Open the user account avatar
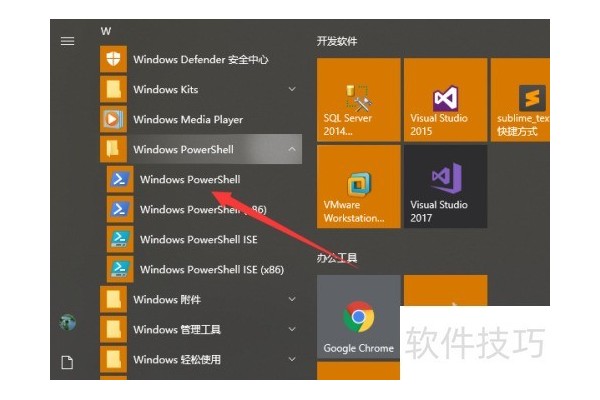 [x=68, y=322]
